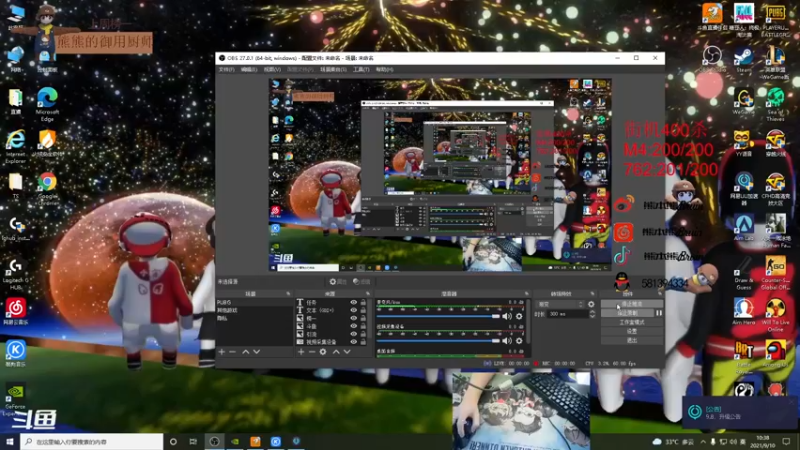Pop out the controls dock panel
Viewport: 800px width, 450px height.
point(660,294)
